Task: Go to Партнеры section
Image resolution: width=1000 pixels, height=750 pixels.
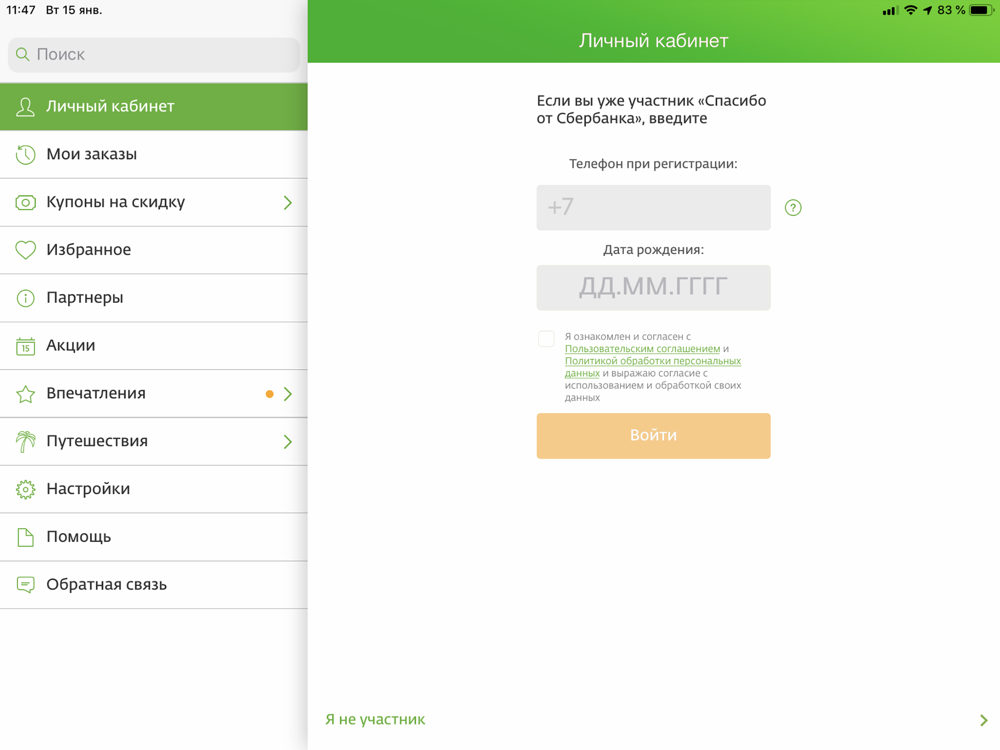Action: tap(154, 298)
